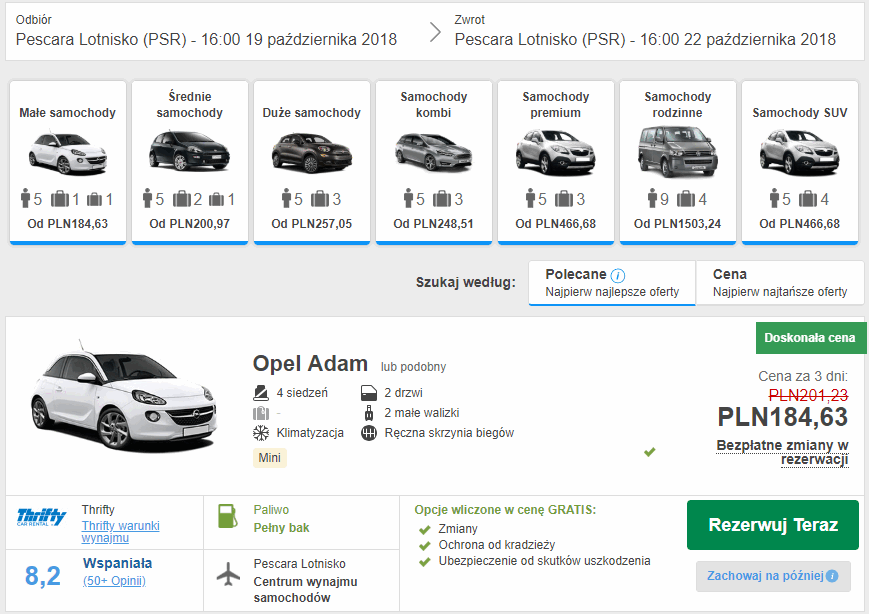Click the arrow between pickup and return

436,32
